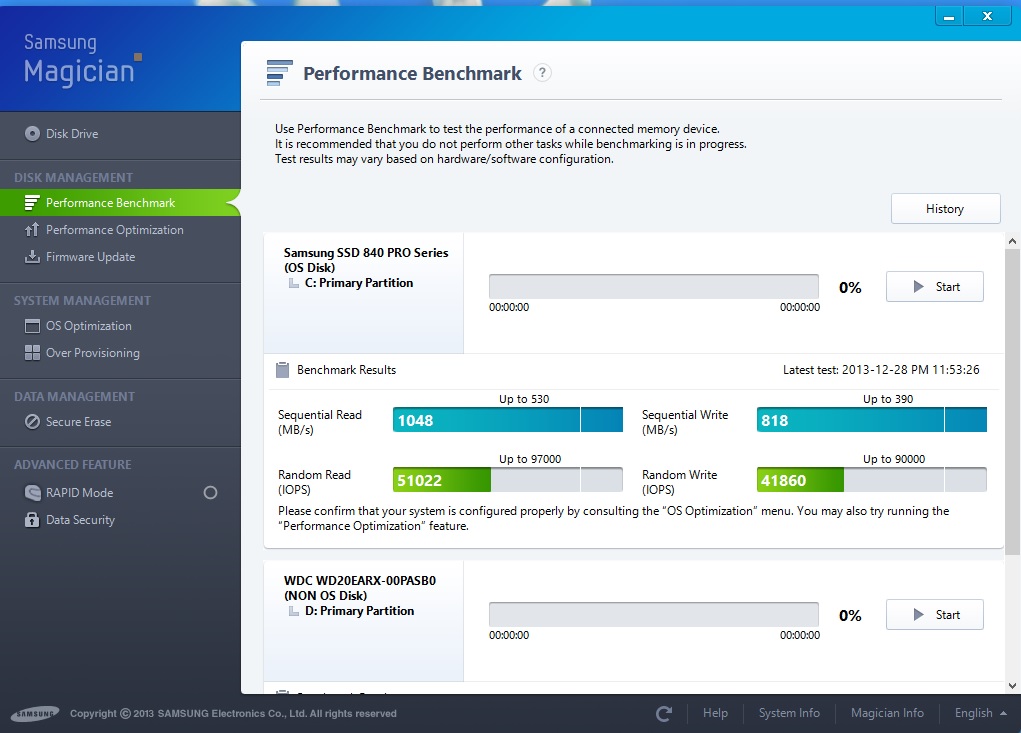Click the WDC WD20EARX-00PASB0 label
Screen dimensions: 1021x733
[x=360, y=581]
